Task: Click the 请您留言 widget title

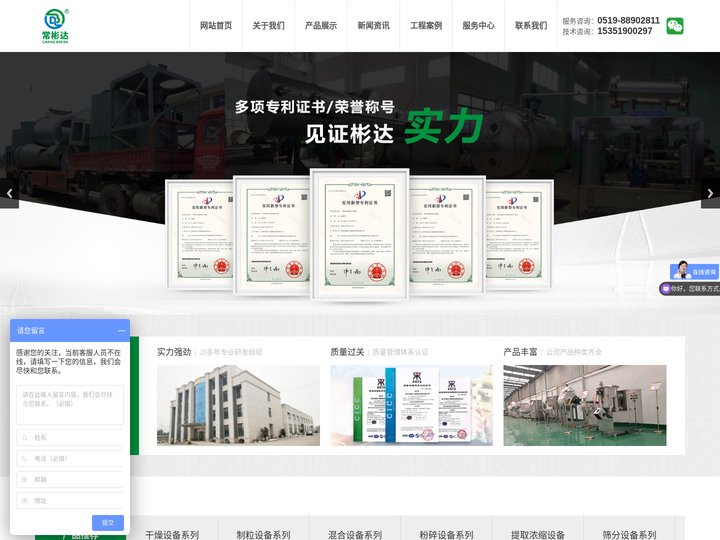Action: (31, 331)
